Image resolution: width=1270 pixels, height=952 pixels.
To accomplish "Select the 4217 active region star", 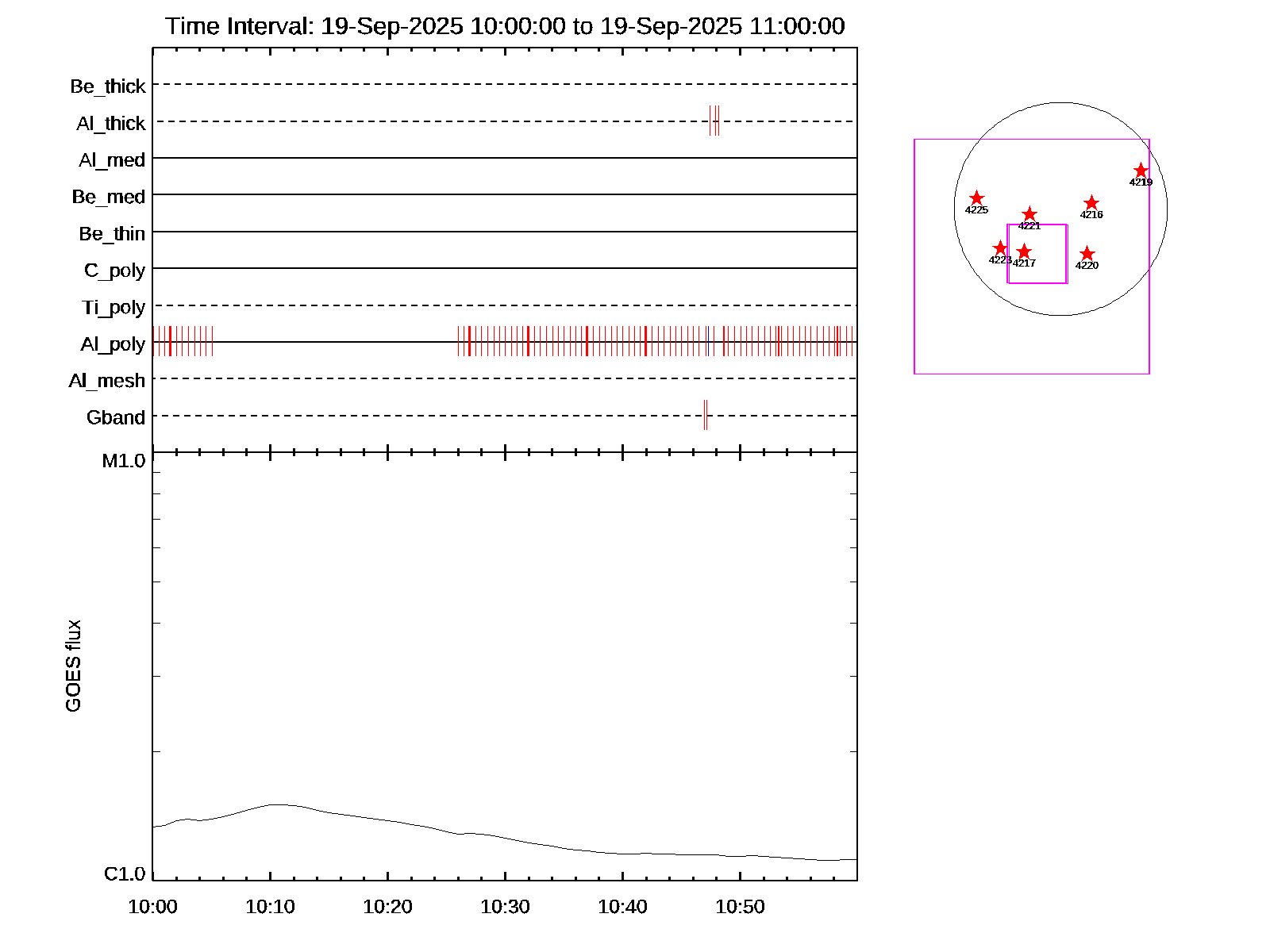I will [1024, 251].
